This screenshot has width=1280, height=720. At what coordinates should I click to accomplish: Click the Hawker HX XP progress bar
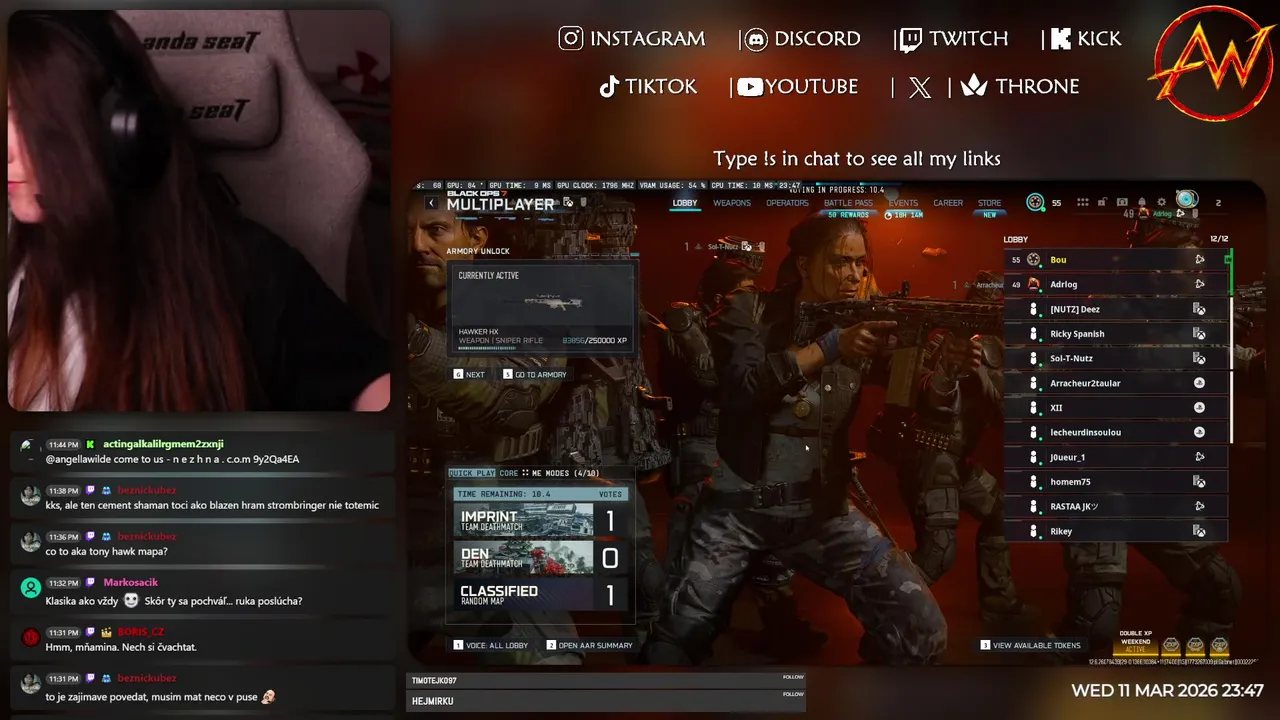pos(487,348)
